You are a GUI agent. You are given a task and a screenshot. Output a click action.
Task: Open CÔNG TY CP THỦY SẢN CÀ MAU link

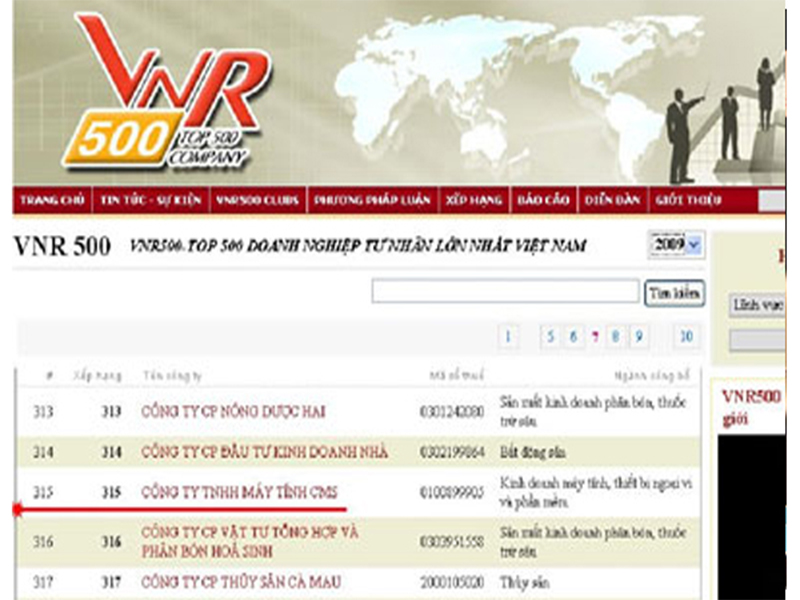tap(241, 582)
